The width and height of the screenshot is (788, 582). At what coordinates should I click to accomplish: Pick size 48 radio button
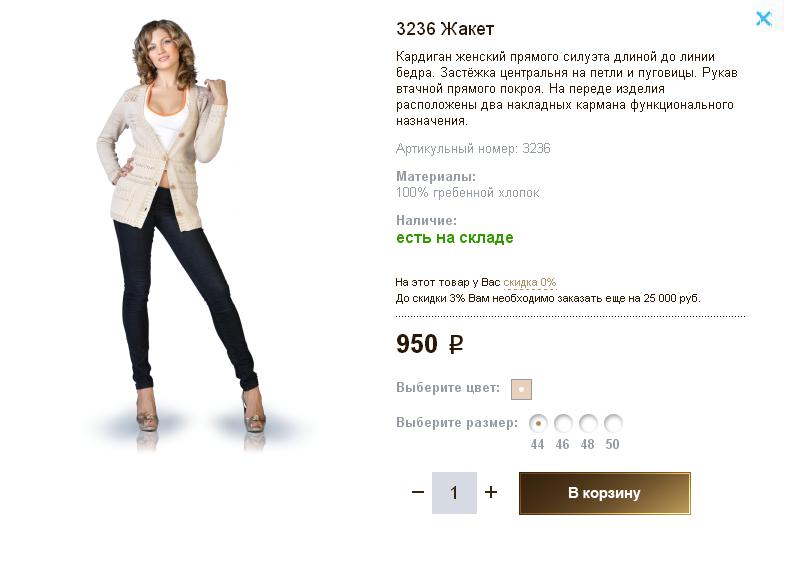pos(588,423)
